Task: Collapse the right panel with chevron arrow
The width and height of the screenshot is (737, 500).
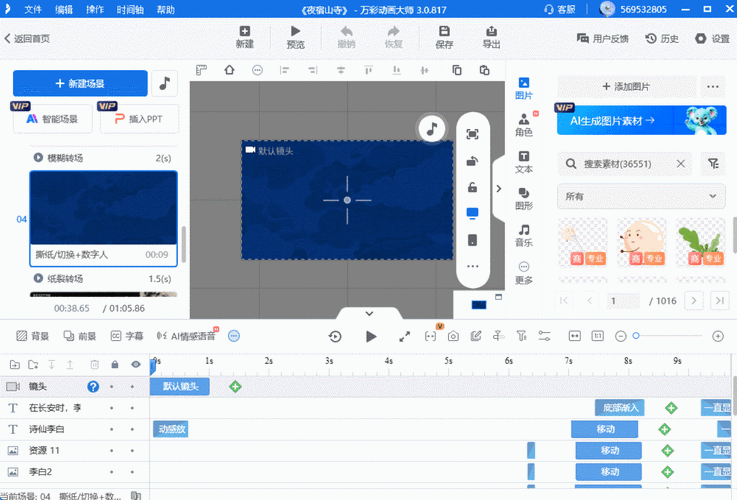Action: point(498,189)
